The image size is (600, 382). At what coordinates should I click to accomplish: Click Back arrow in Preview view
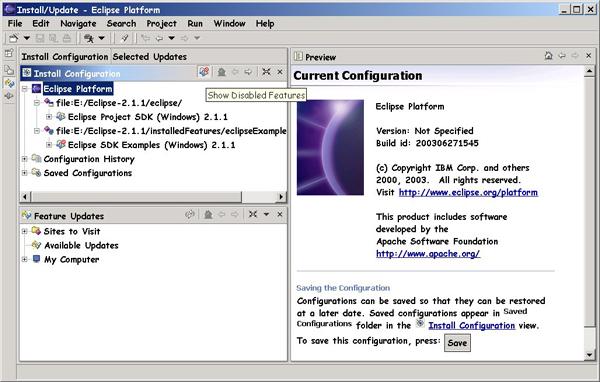(x=562, y=56)
